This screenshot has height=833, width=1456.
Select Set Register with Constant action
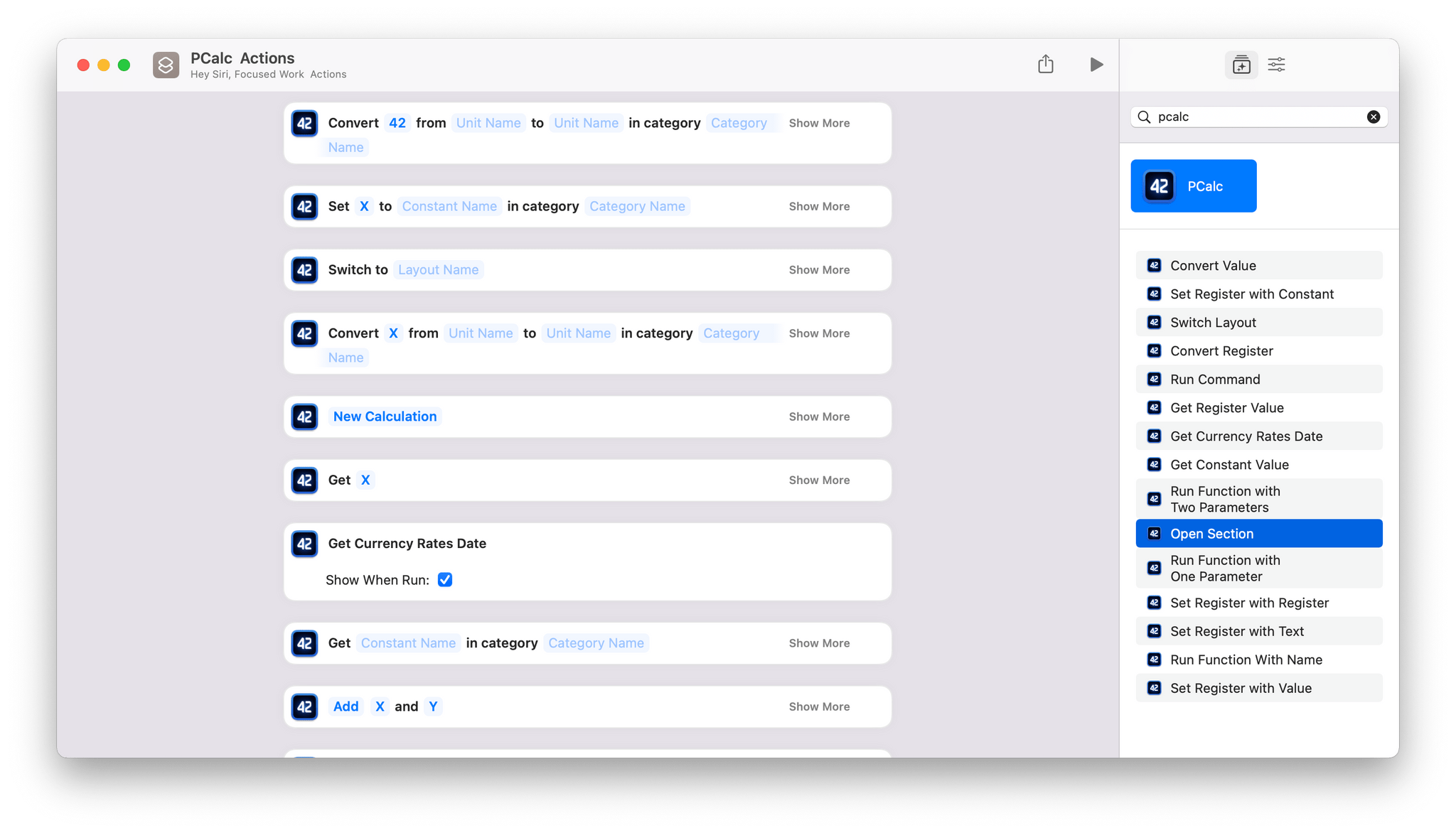pos(1259,294)
